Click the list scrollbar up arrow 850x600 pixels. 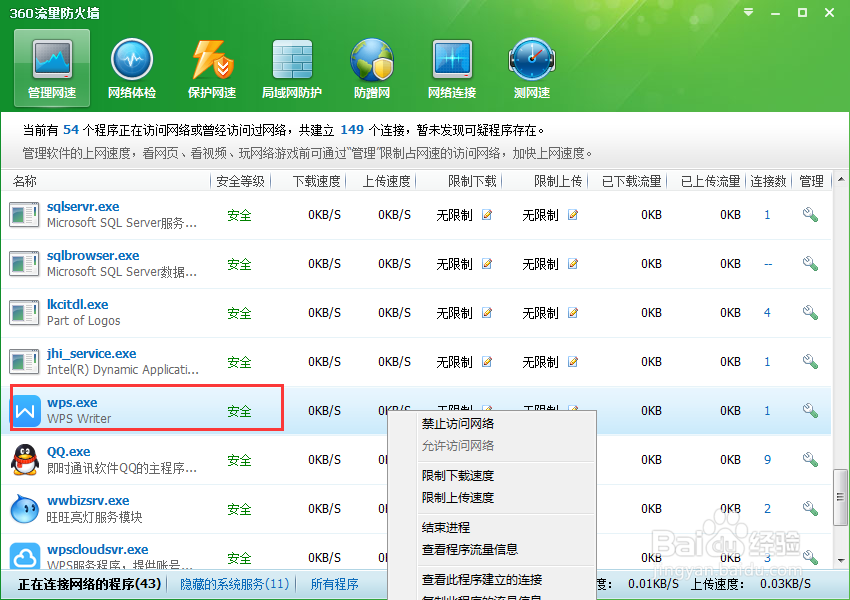tap(841, 179)
